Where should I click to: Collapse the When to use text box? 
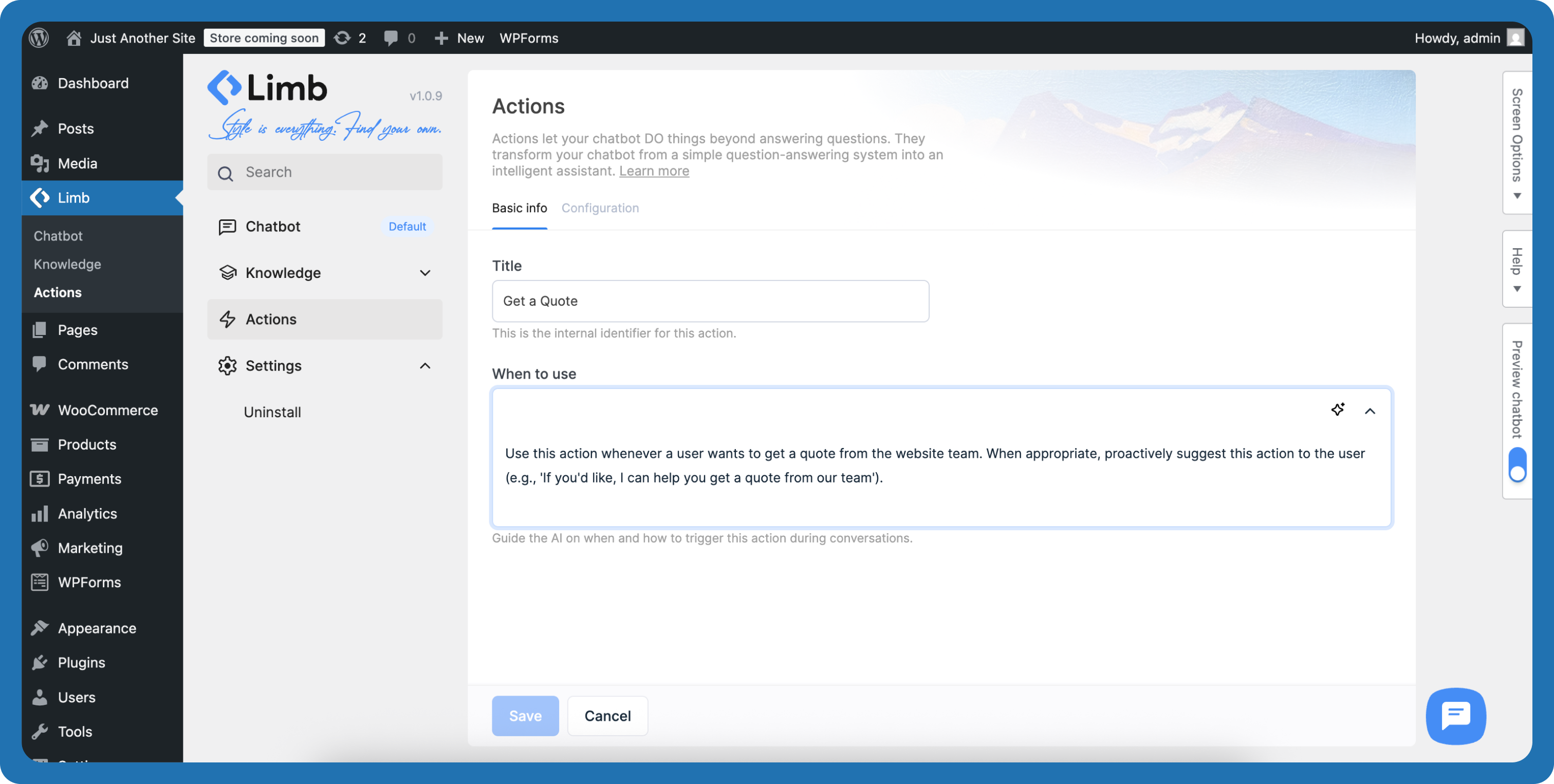click(x=1370, y=410)
